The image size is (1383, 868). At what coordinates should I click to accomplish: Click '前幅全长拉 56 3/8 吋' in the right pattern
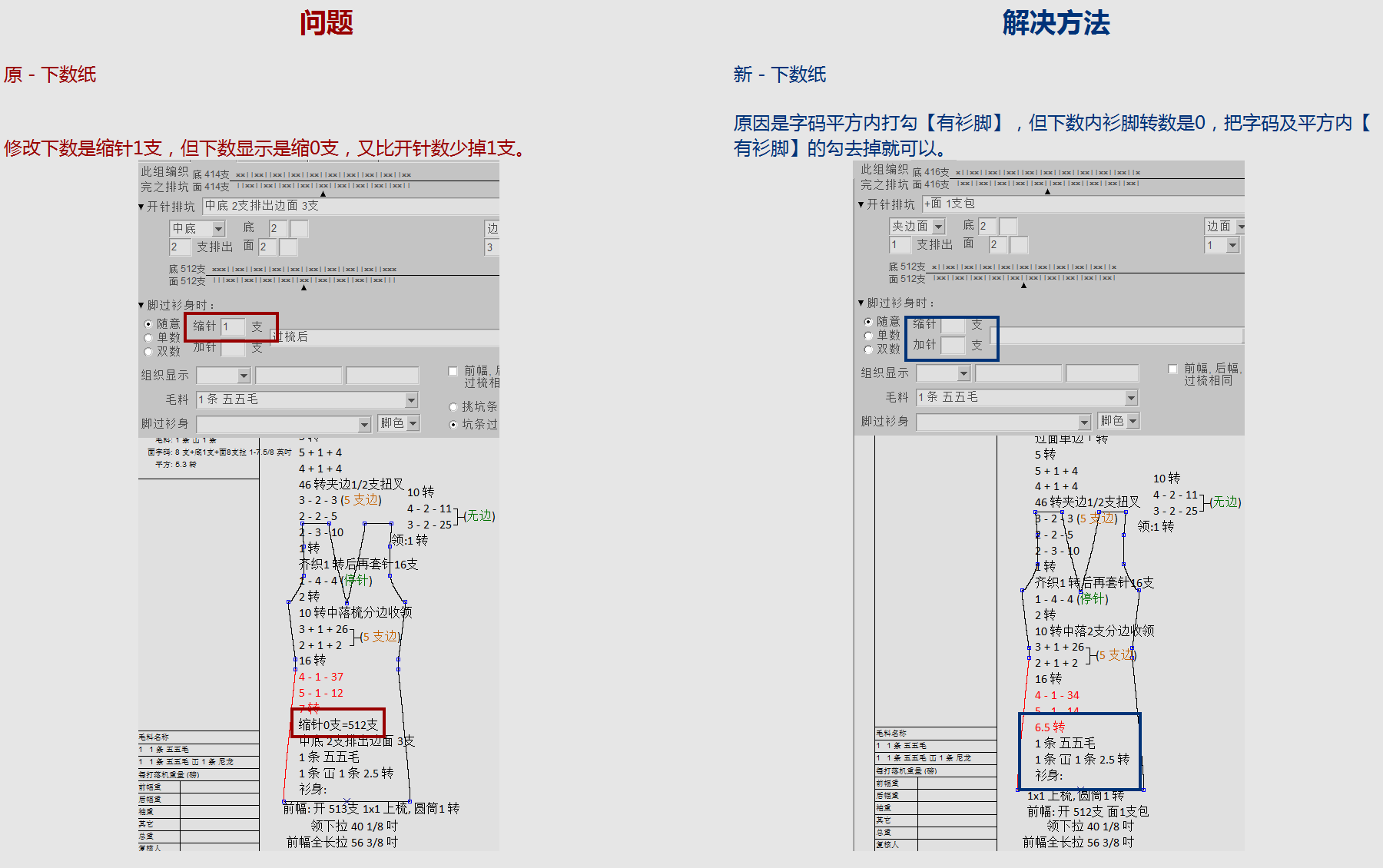pos(1078,843)
